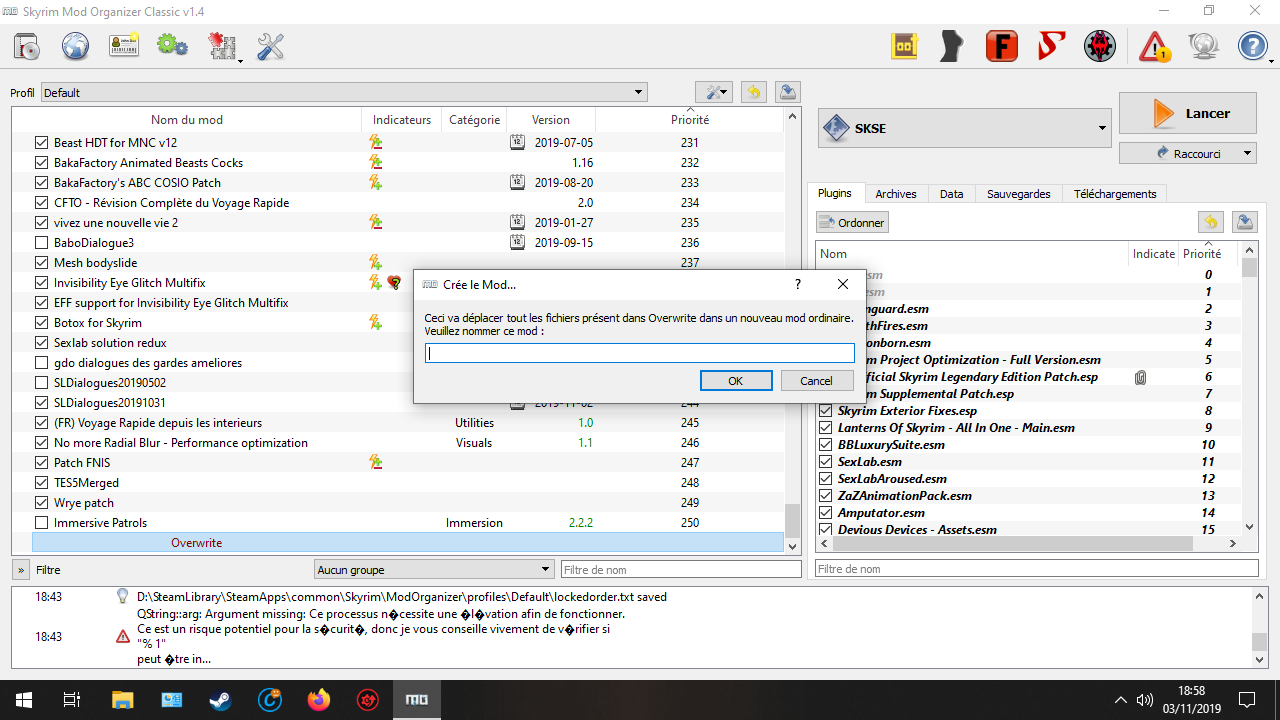
Task: Open the Aucun groupe dropdown
Action: click(434, 569)
